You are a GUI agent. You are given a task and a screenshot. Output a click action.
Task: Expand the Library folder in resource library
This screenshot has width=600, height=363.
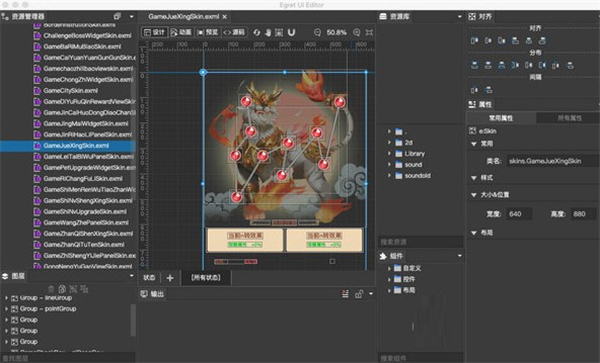[389, 154]
